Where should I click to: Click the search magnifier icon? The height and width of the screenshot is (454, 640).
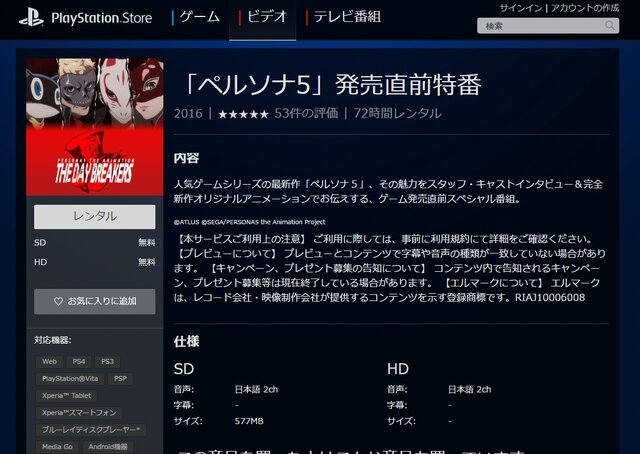click(610, 26)
